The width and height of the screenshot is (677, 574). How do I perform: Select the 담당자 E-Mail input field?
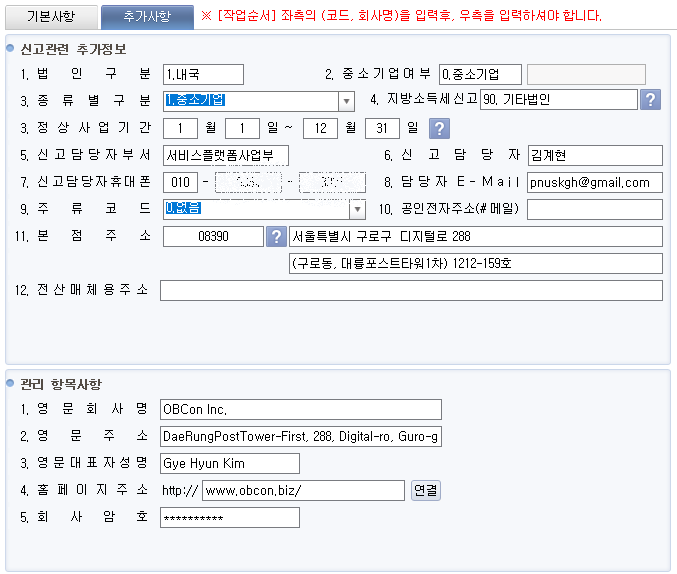[x=594, y=182]
